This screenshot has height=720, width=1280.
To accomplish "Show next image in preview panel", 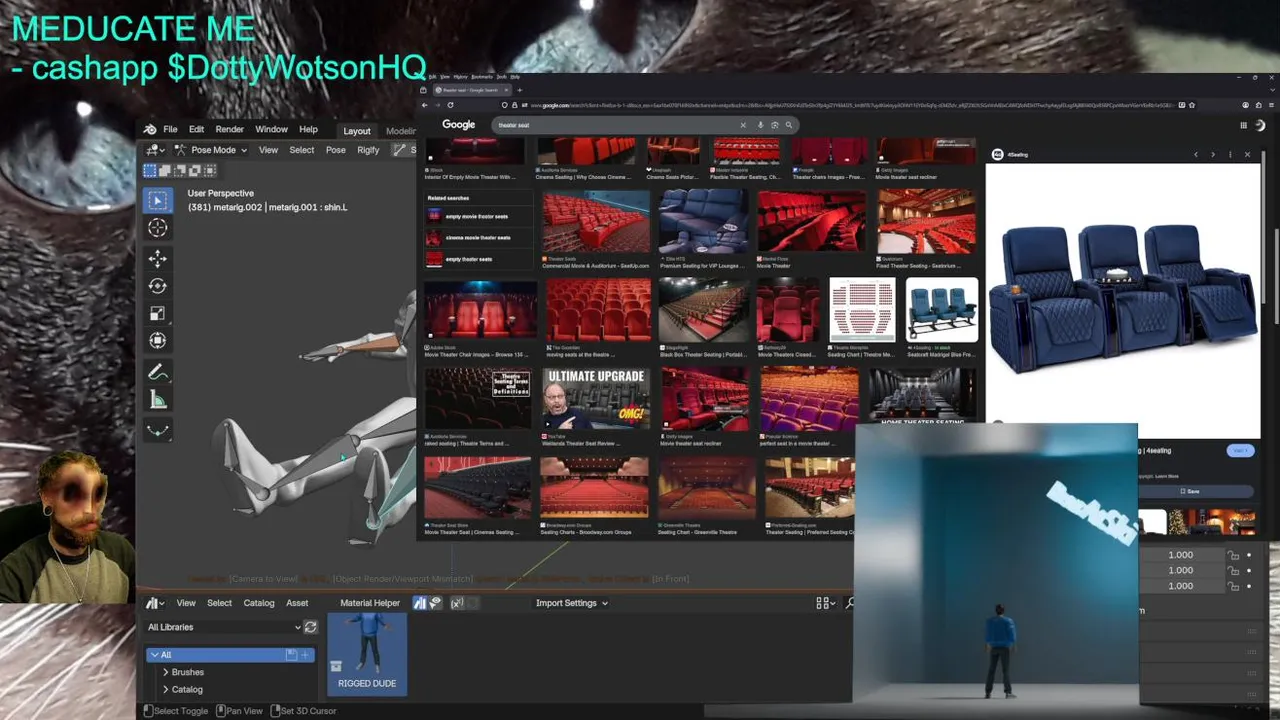I will tap(1213, 154).
